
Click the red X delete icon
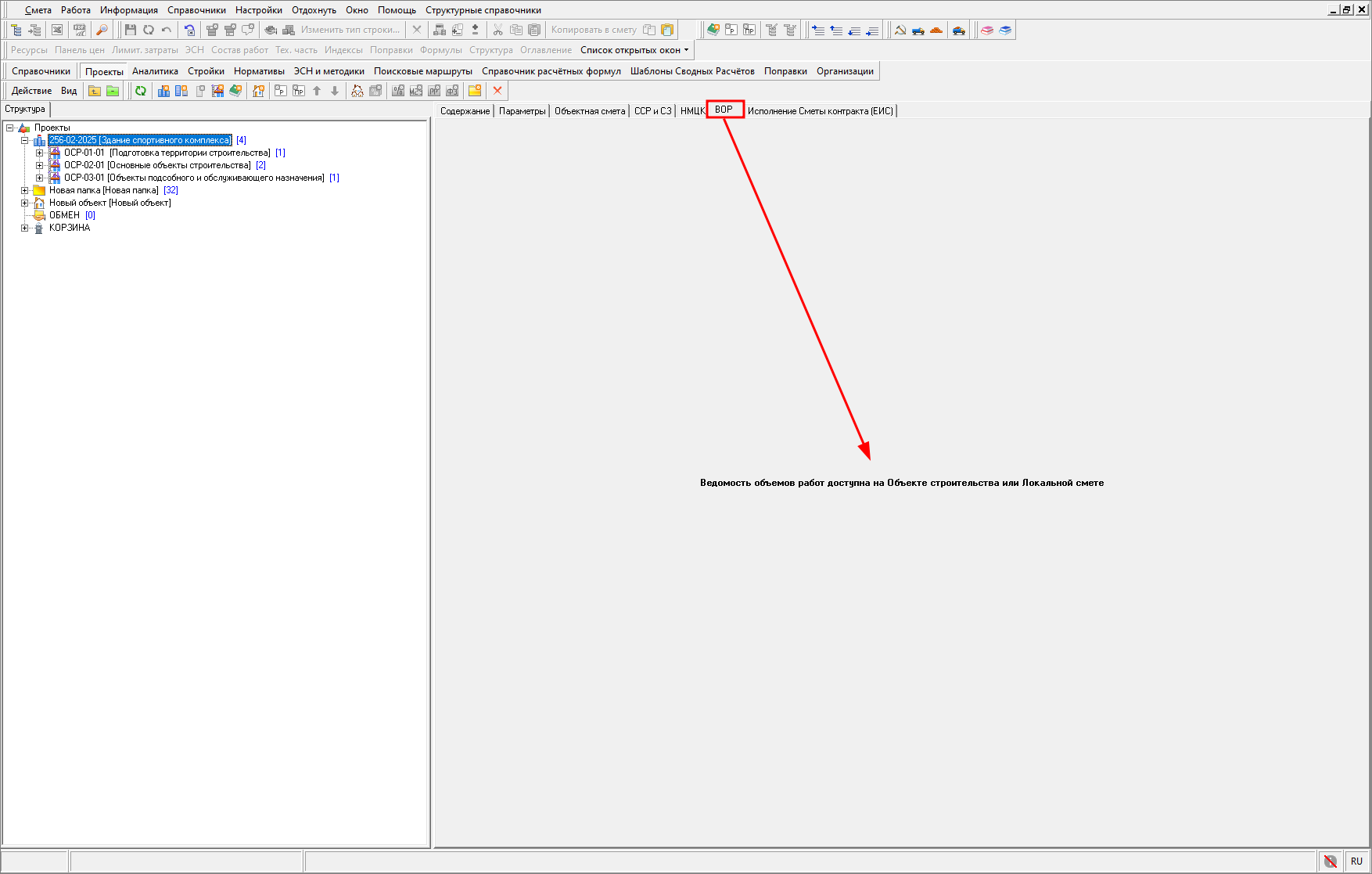point(497,91)
